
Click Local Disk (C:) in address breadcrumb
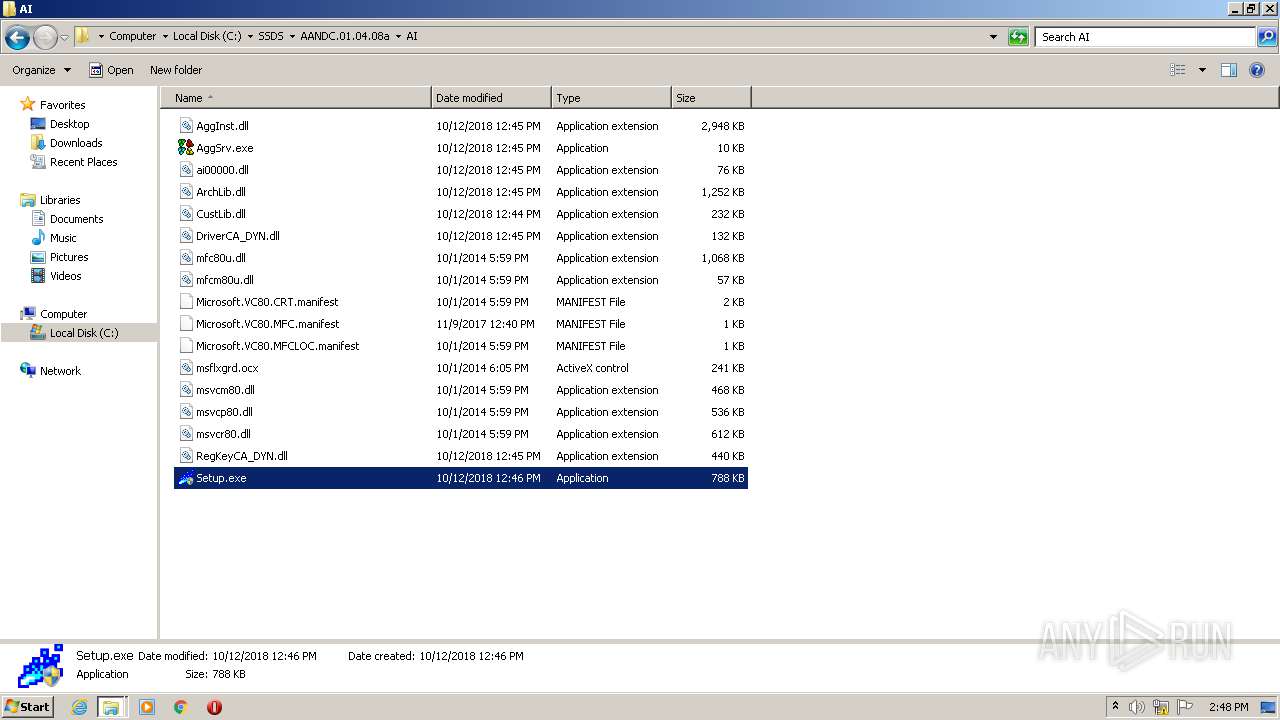point(207,36)
